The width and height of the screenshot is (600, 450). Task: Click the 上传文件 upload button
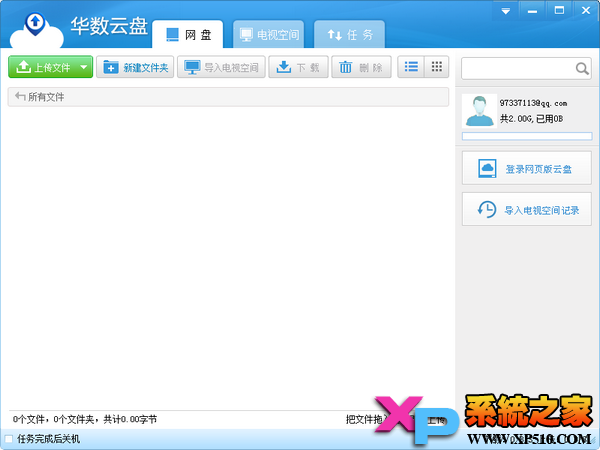click(51, 67)
